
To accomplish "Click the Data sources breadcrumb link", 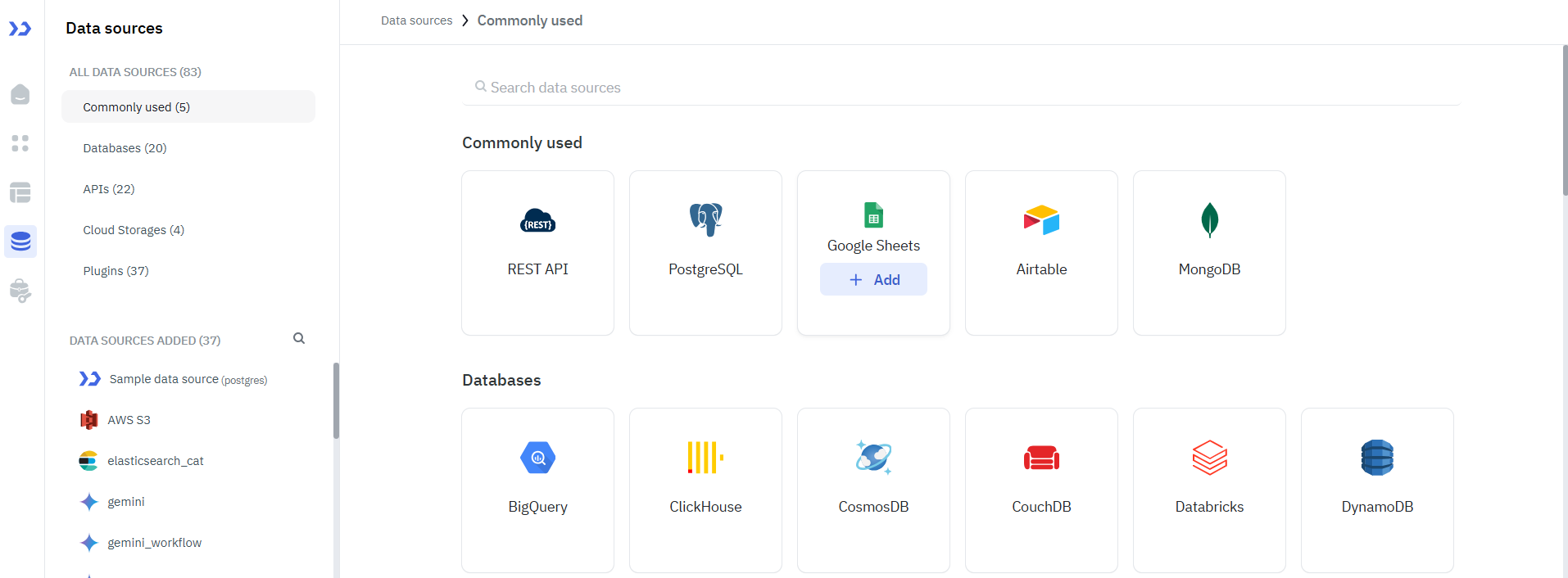I will (416, 20).
